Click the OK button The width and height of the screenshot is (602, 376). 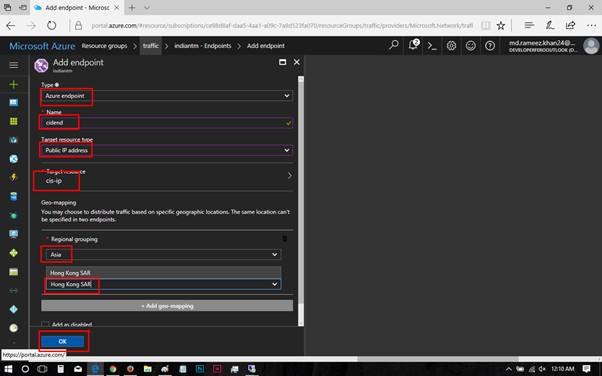click(63, 341)
